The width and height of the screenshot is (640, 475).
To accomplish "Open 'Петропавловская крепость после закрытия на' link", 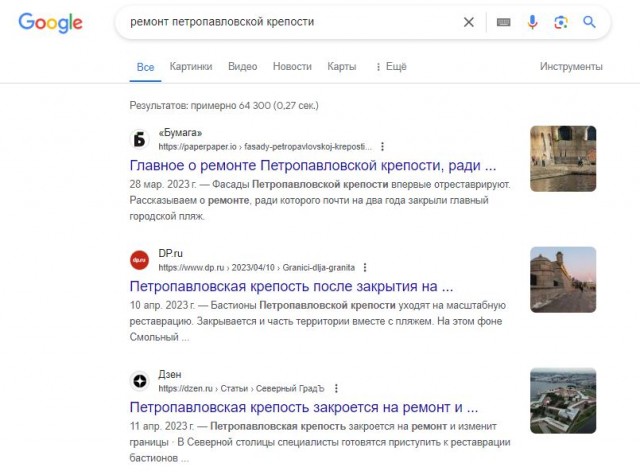I will coord(291,286).
